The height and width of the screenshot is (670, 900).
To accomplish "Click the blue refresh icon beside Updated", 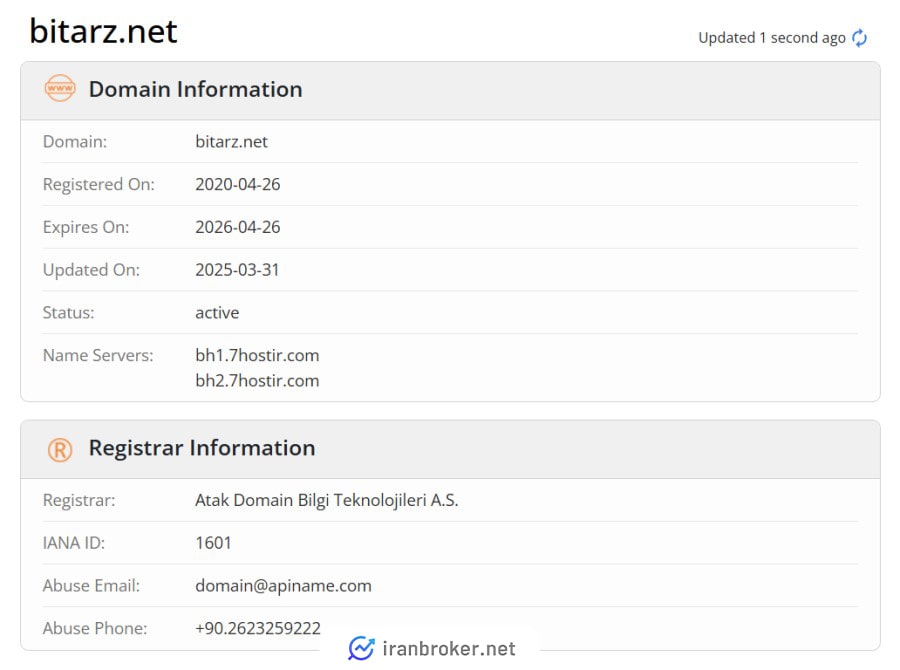I will click(859, 38).
